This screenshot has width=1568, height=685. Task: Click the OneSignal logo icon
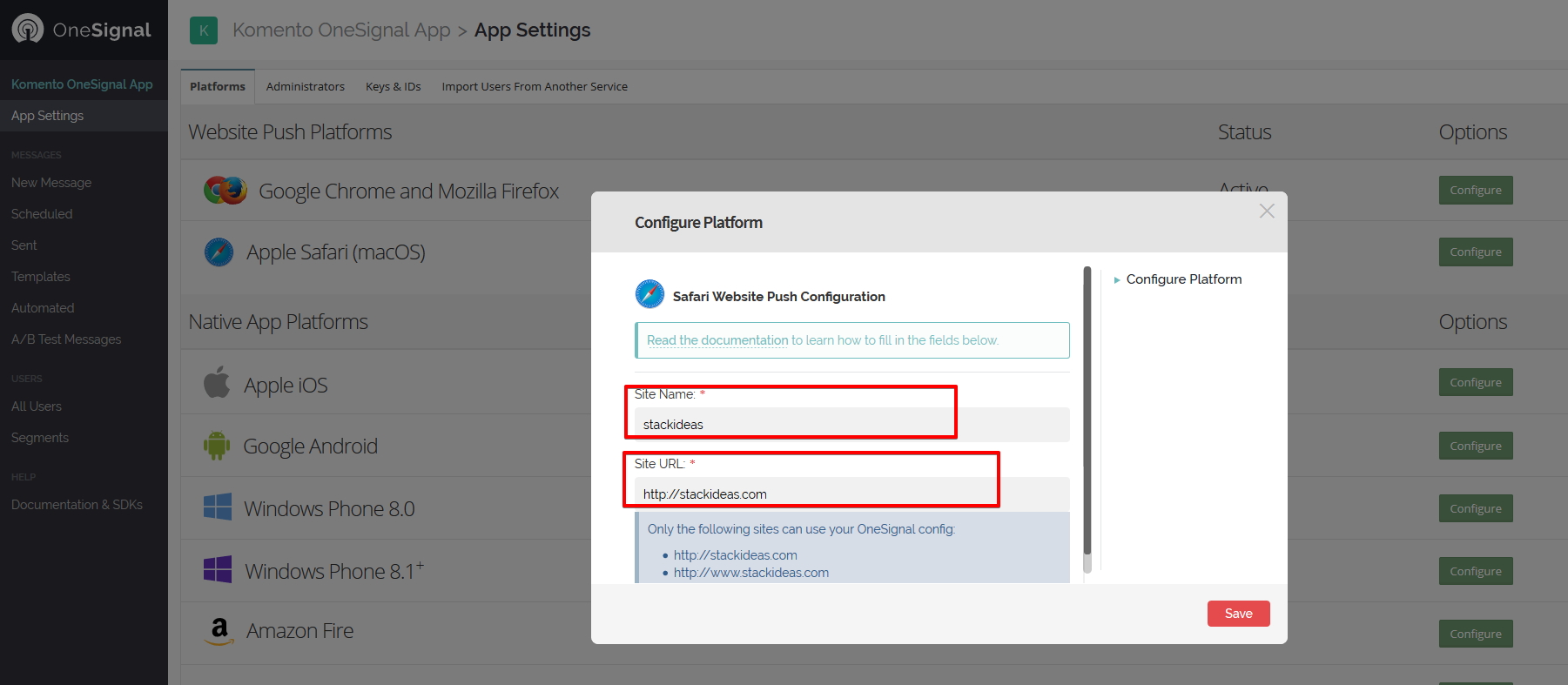[x=28, y=29]
